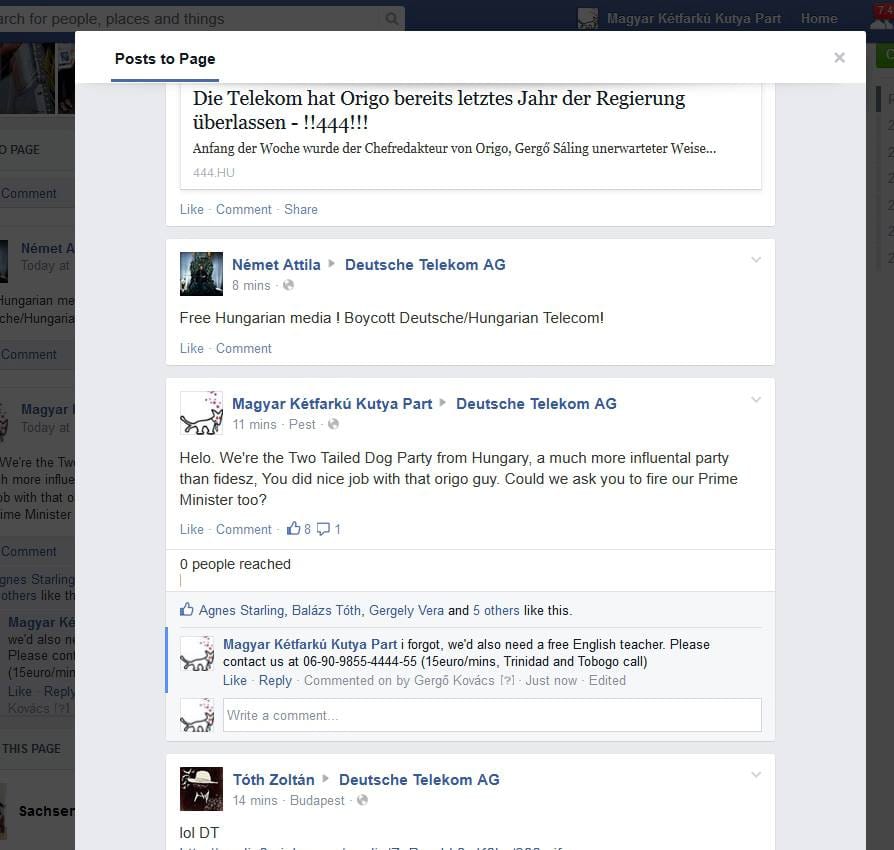Click the globe privacy icon on the 8 mins post
Image resolution: width=894 pixels, height=850 pixels.
[288, 285]
